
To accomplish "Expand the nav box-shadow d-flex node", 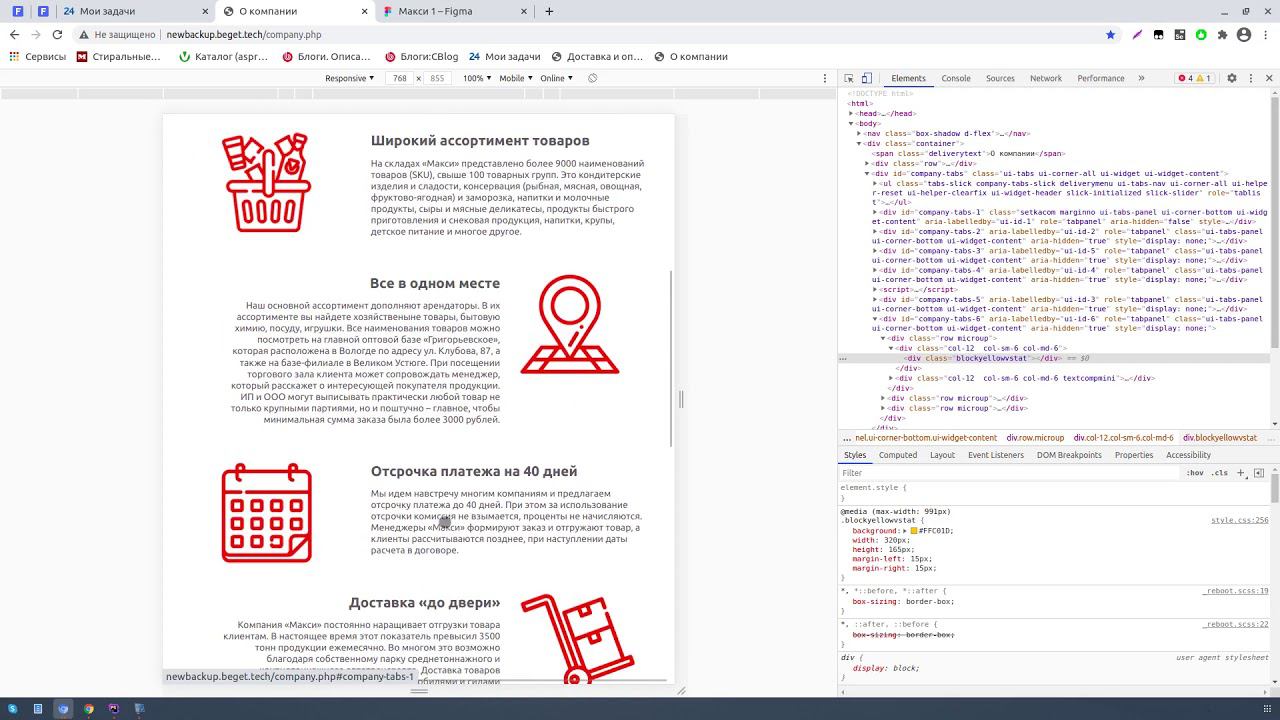I will 861,134.
